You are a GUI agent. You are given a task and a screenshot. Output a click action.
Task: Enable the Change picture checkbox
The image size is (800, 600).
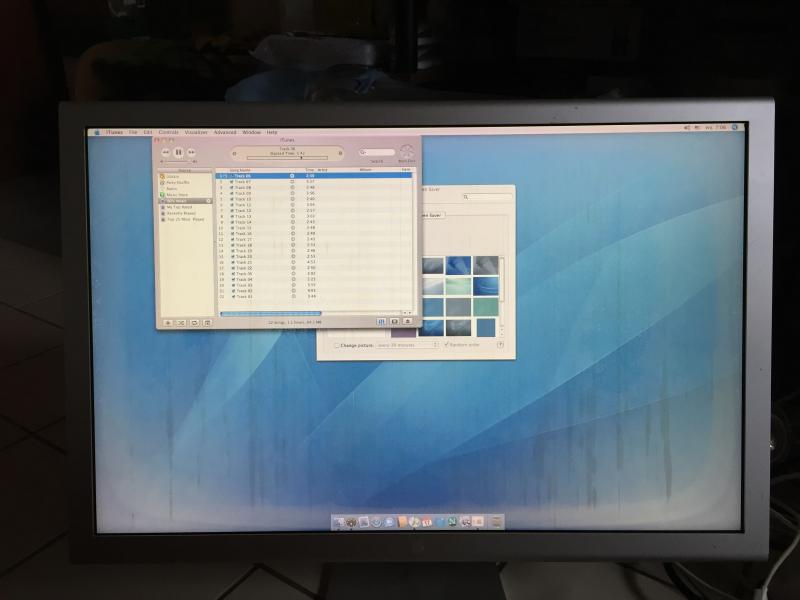click(x=337, y=345)
